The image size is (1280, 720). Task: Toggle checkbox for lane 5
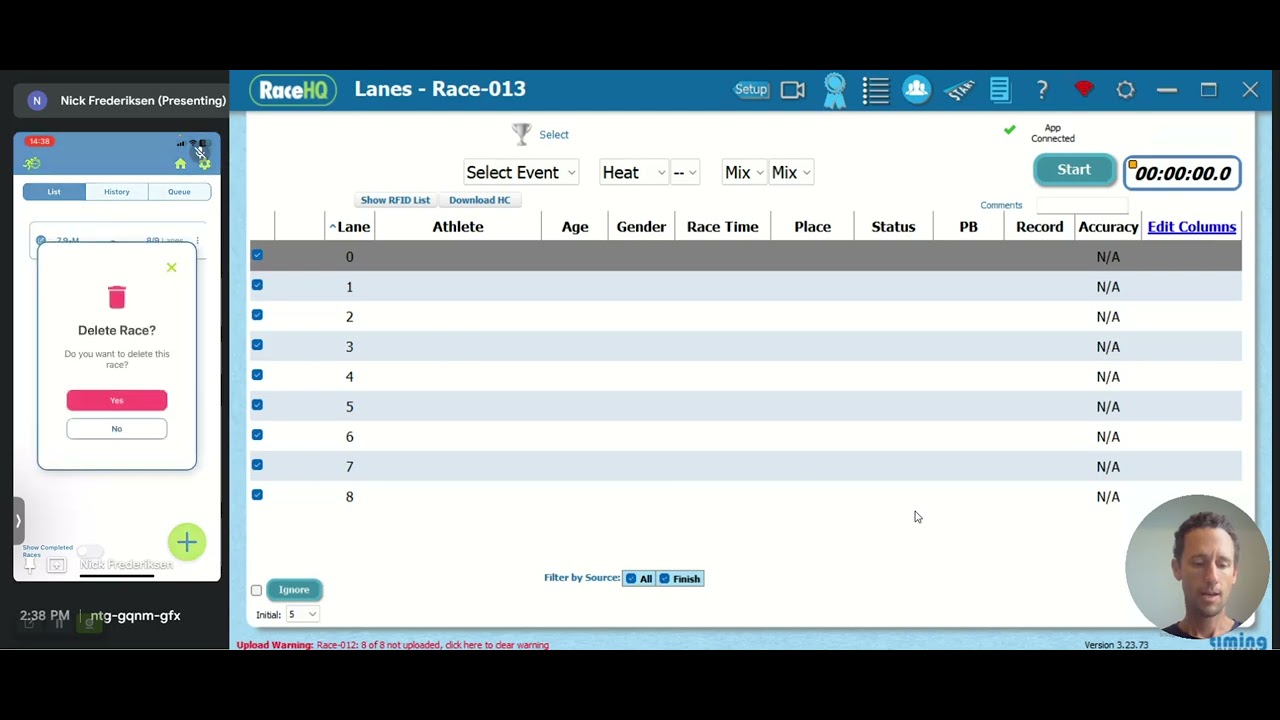tap(257, 406)
